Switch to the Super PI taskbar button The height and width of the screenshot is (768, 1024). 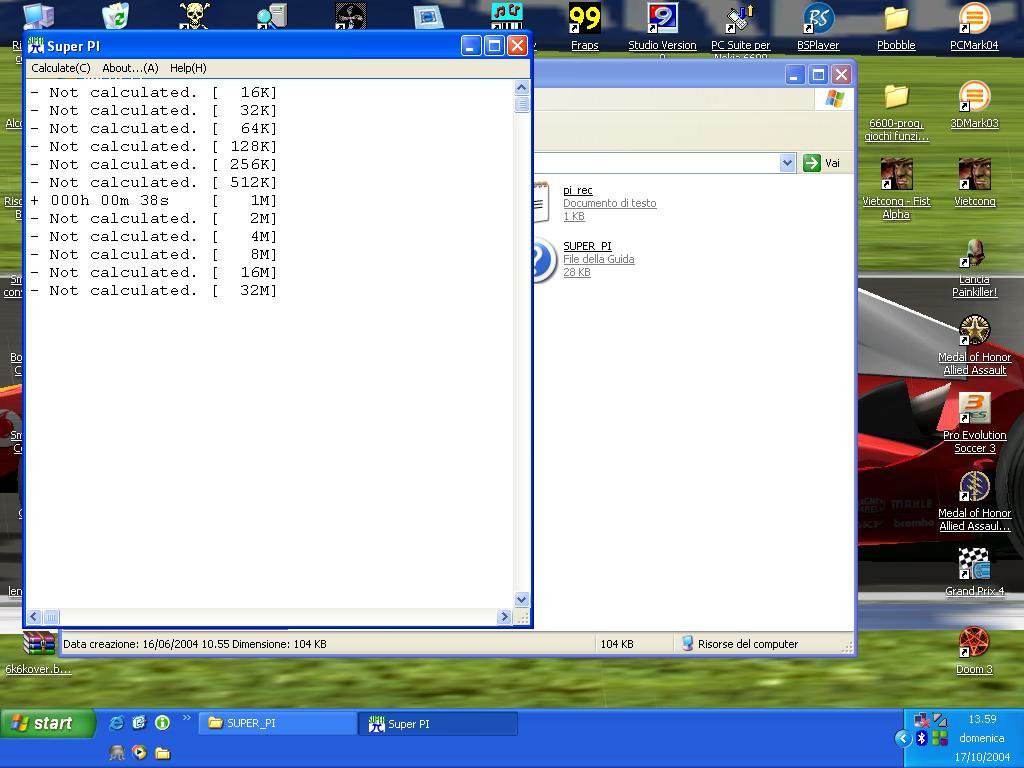tap(438, 724)
